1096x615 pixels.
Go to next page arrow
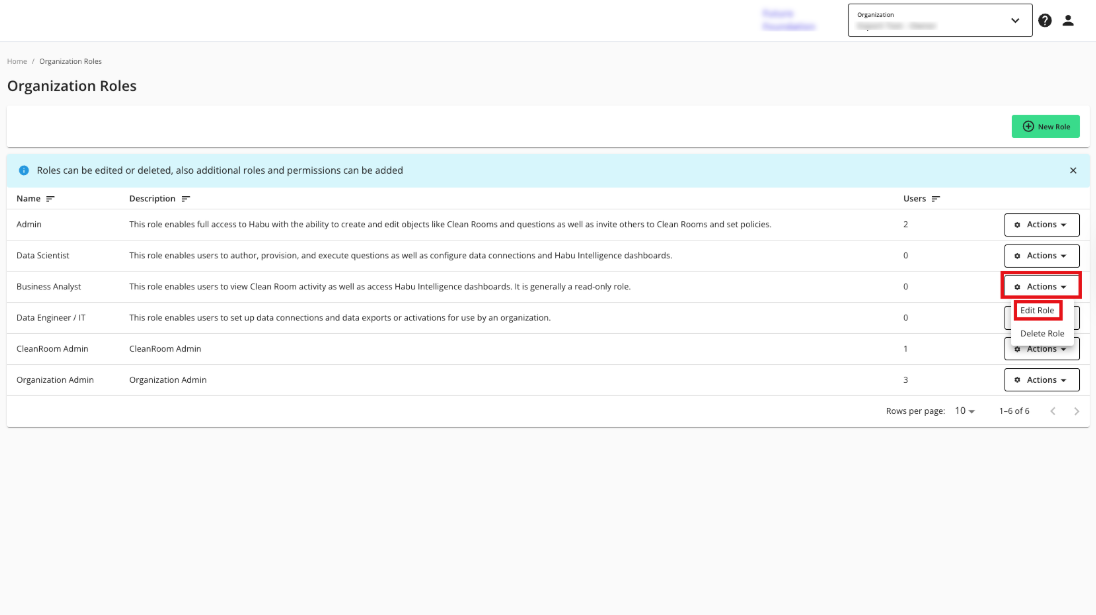[1076, 411]
